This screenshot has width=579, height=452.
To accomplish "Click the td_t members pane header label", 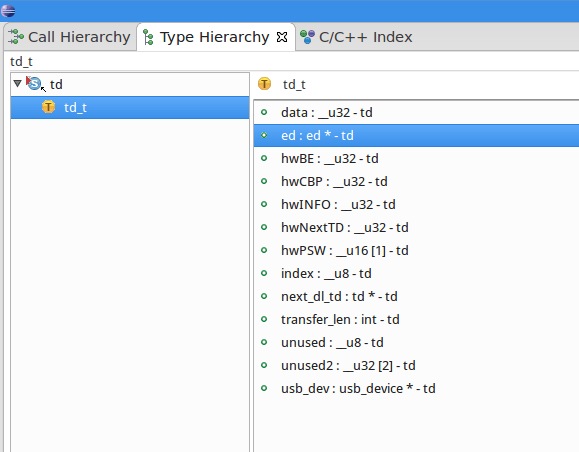I will click(294, 85).
